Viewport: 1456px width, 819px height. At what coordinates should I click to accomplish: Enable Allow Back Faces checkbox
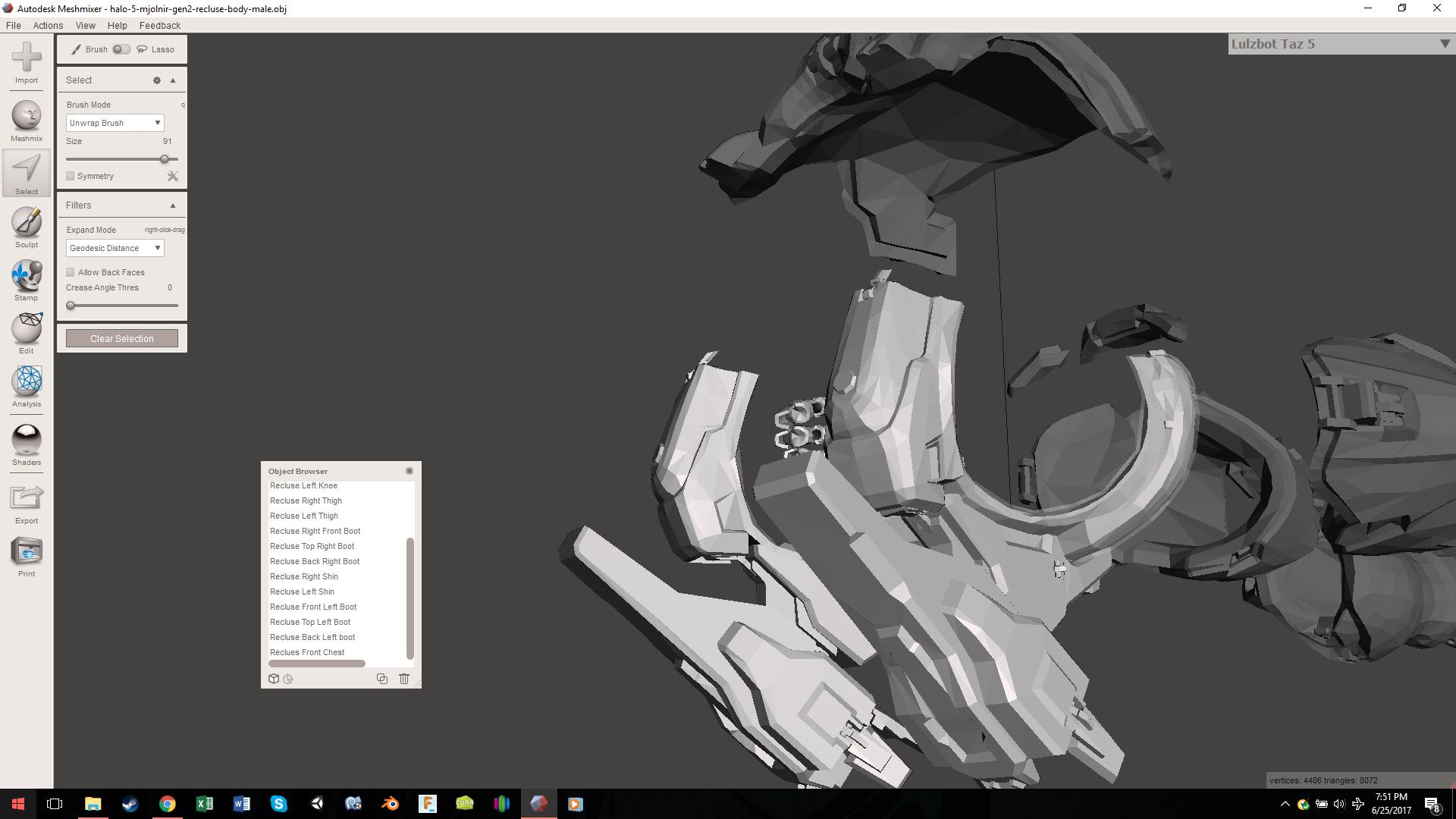coord(71,272)
